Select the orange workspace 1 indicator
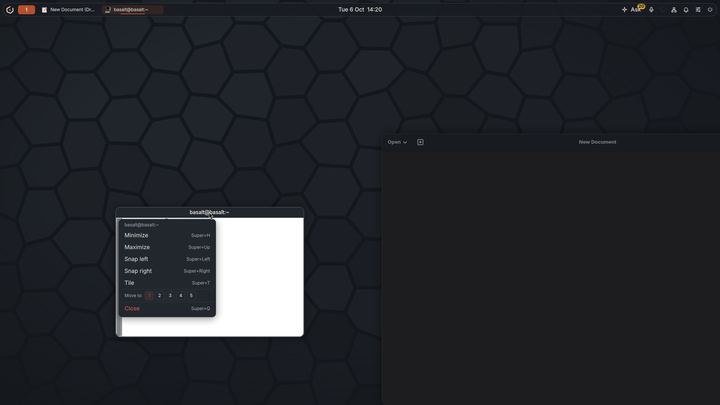Viewport: 720px width, 405px height. click(27, 10)
